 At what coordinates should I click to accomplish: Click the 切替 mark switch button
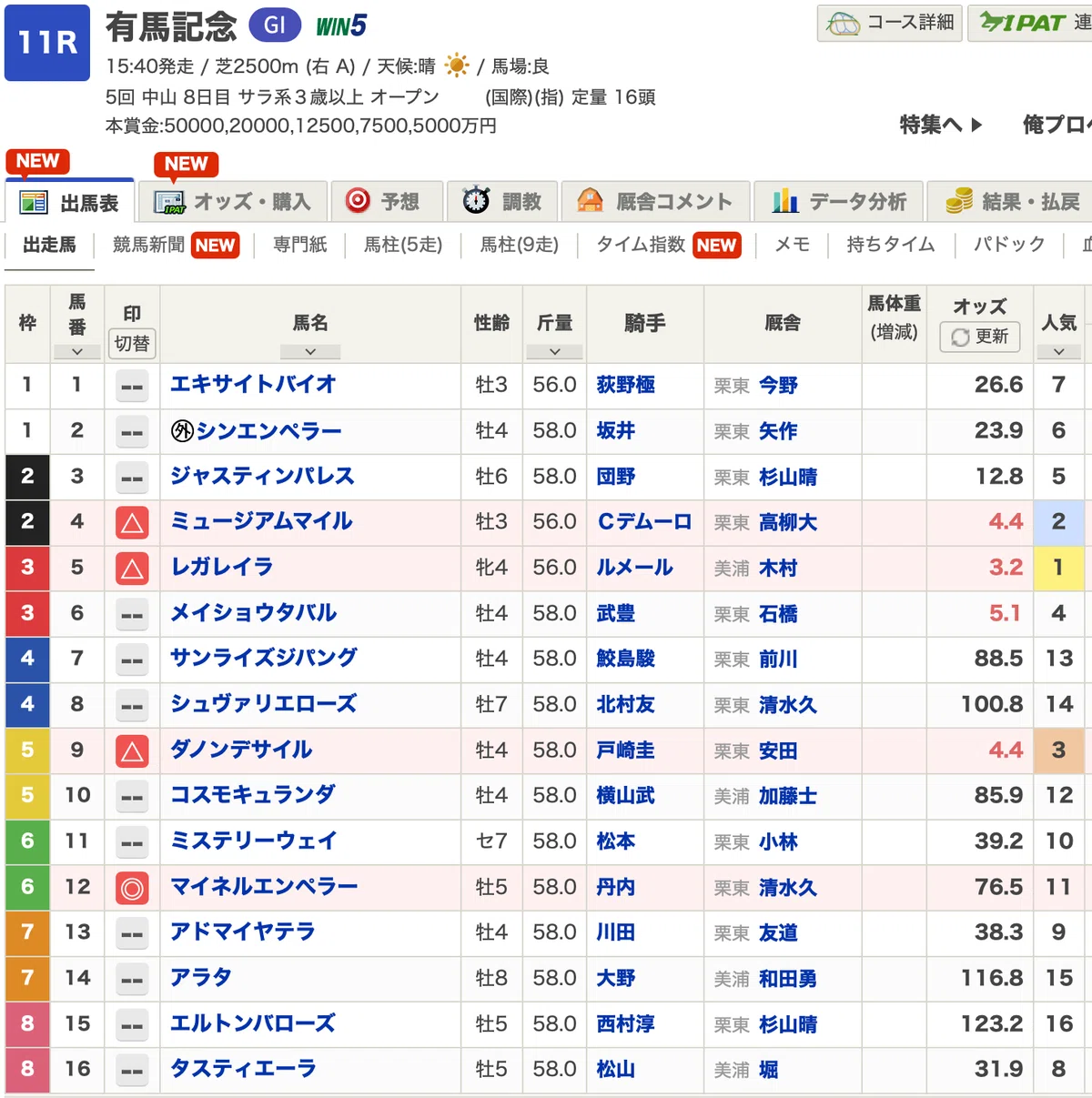[132, 343]
